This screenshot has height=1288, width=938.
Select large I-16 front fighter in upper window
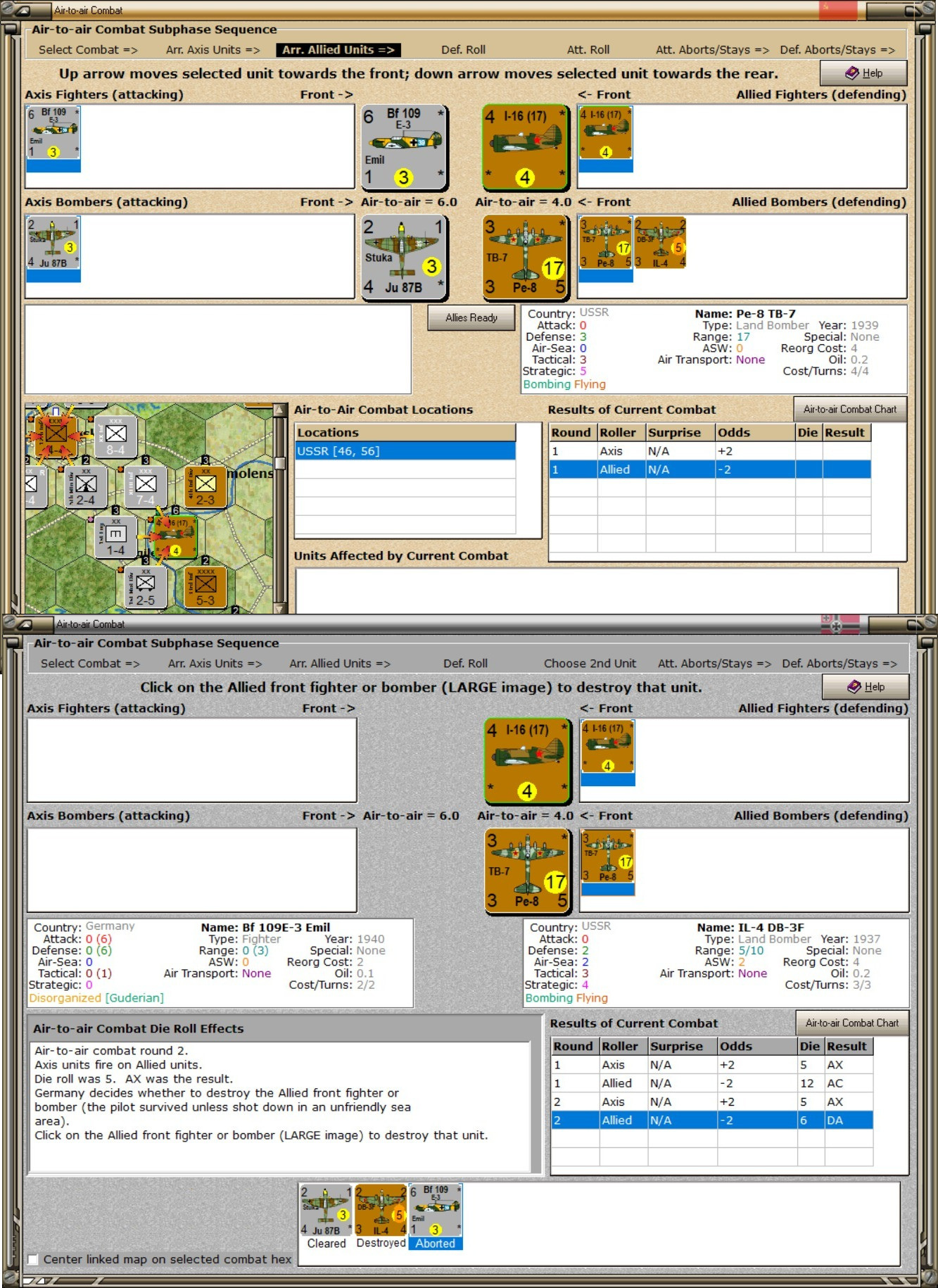[x=525, y=147]
